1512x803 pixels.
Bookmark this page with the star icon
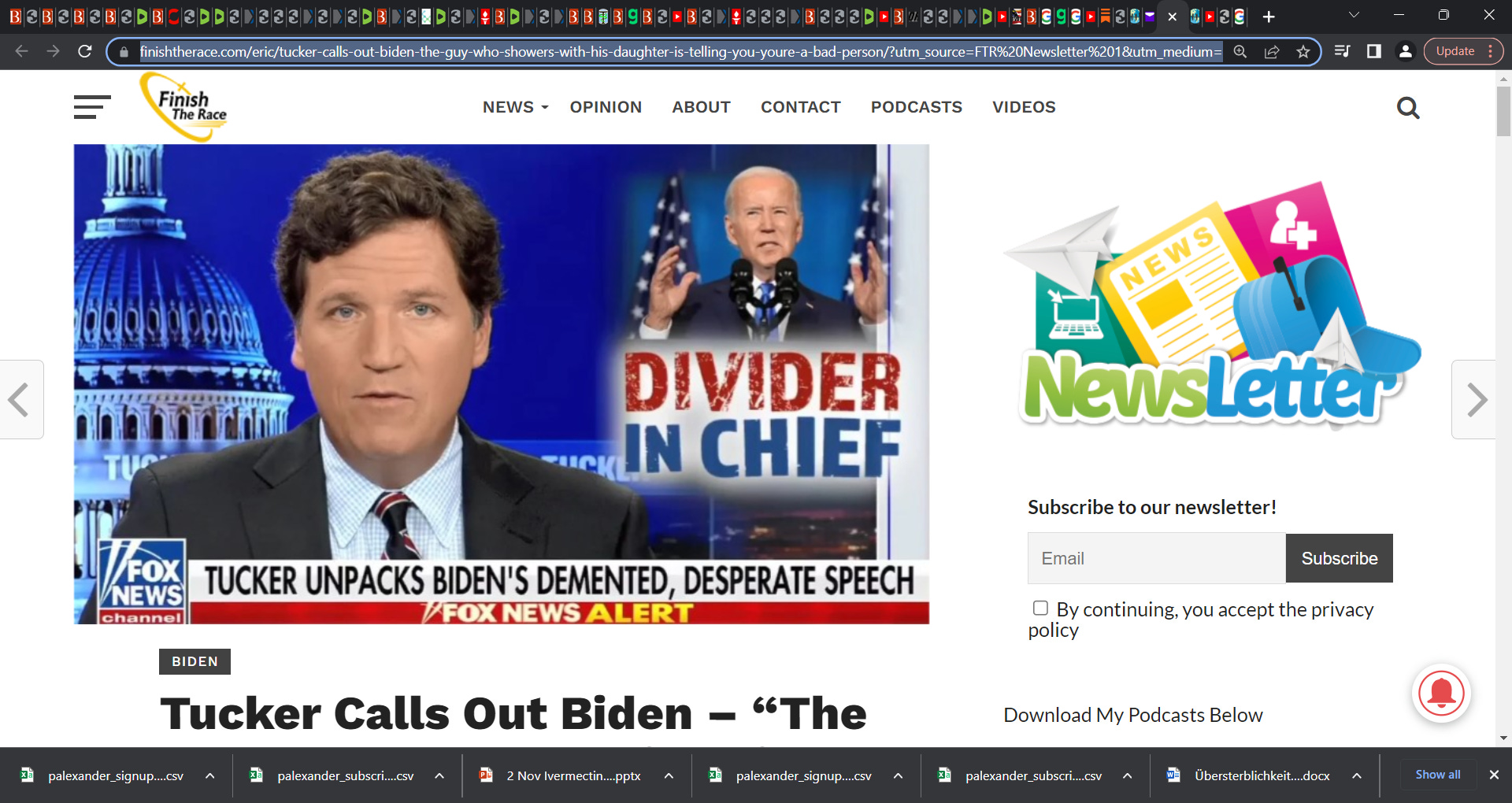[1303, 52]
